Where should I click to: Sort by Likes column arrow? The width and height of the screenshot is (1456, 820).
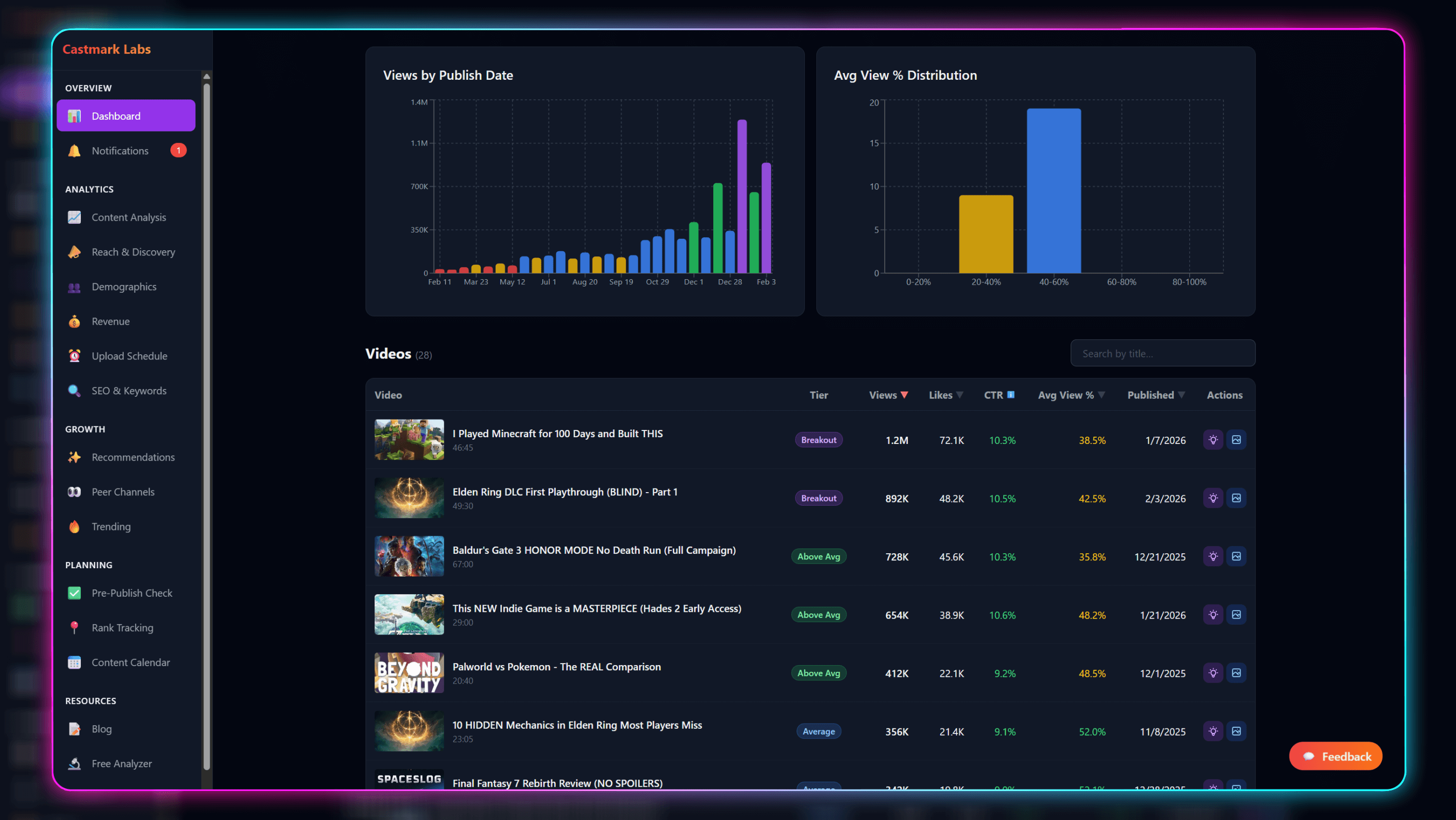(x=960, y=394)
